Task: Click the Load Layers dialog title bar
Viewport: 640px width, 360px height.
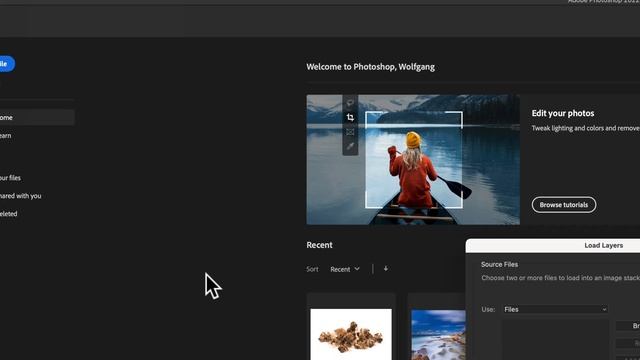Action: tap(553, 245)
